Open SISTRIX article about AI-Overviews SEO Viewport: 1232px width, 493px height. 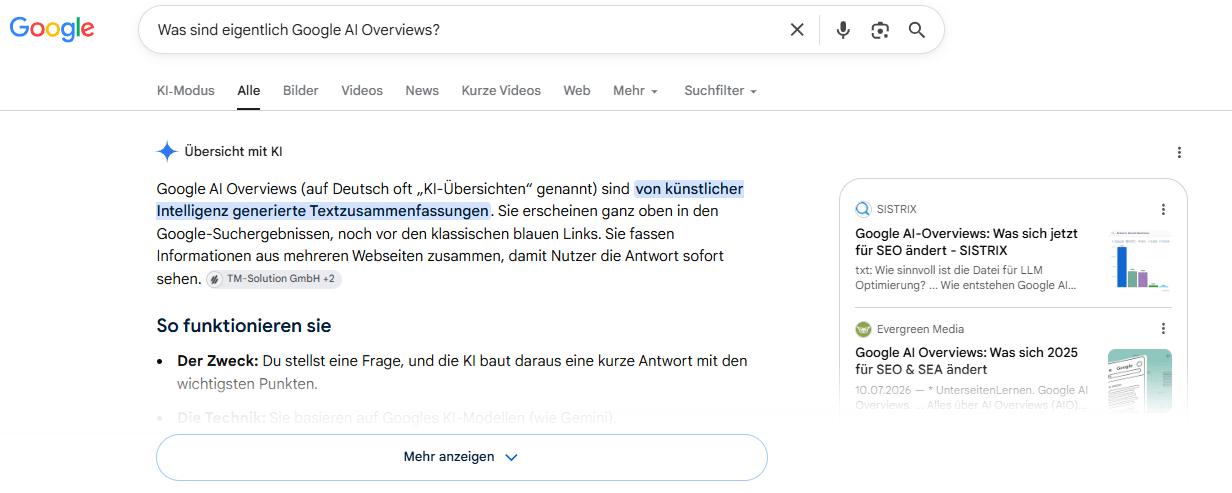(x=966, y=242)
